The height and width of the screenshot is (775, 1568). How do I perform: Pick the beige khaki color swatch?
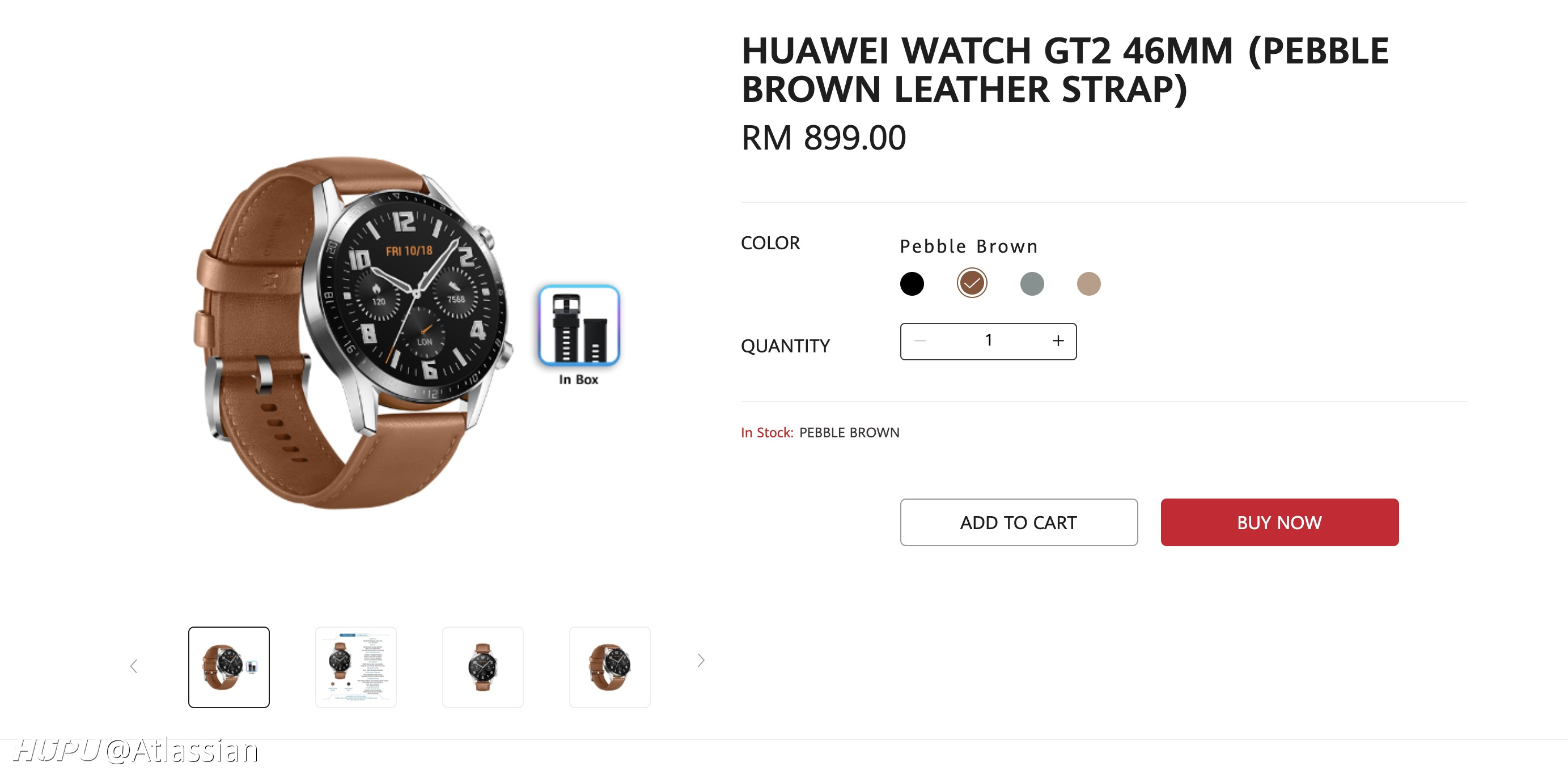(x=1088, y=283)
